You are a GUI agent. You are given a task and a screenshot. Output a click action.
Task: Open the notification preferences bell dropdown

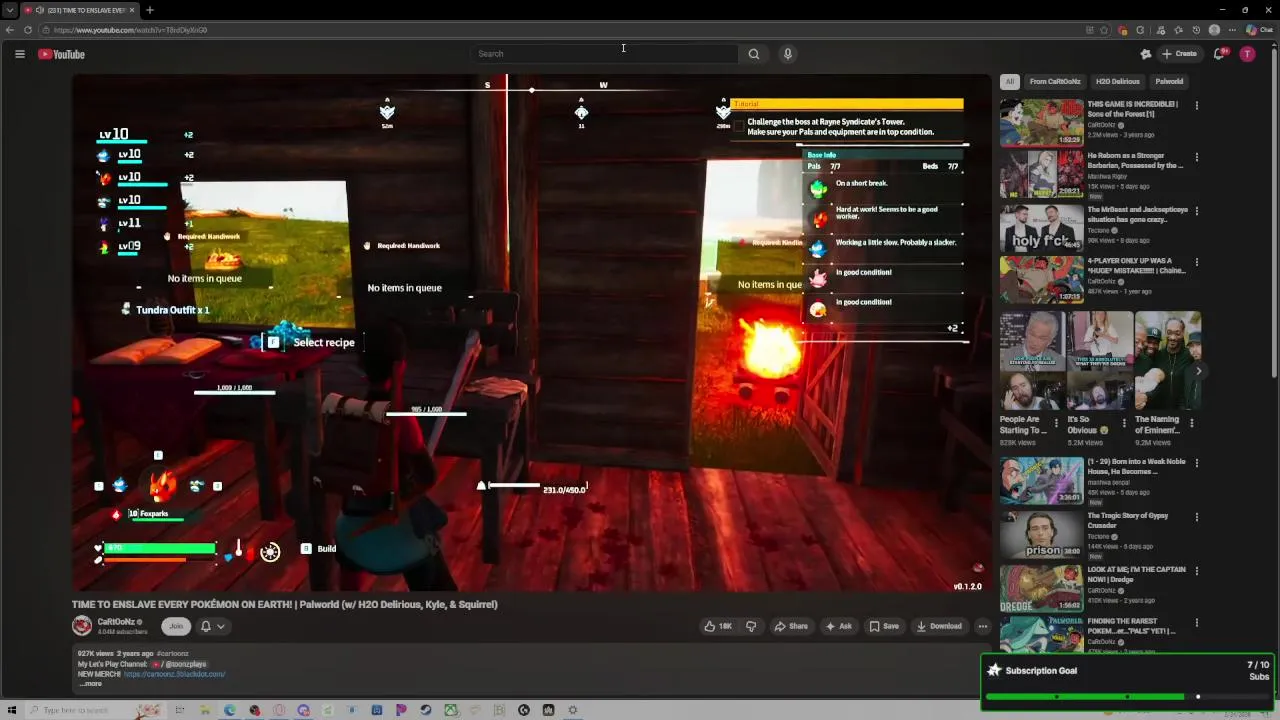(213, 626)
